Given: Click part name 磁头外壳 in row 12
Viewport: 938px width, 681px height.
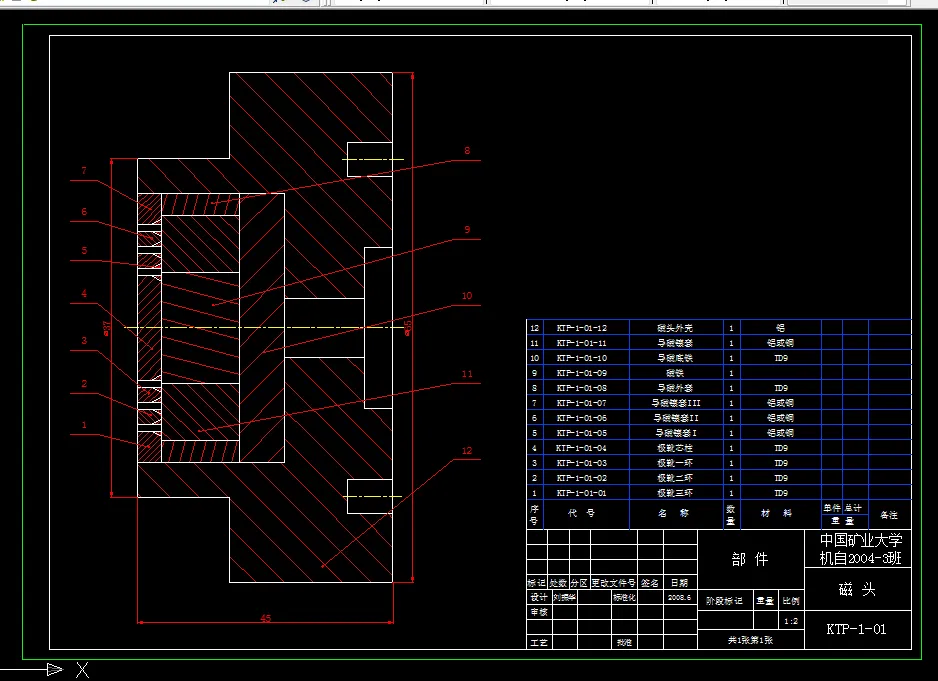Looking at the screenshot, I should (x=675, y=328).
